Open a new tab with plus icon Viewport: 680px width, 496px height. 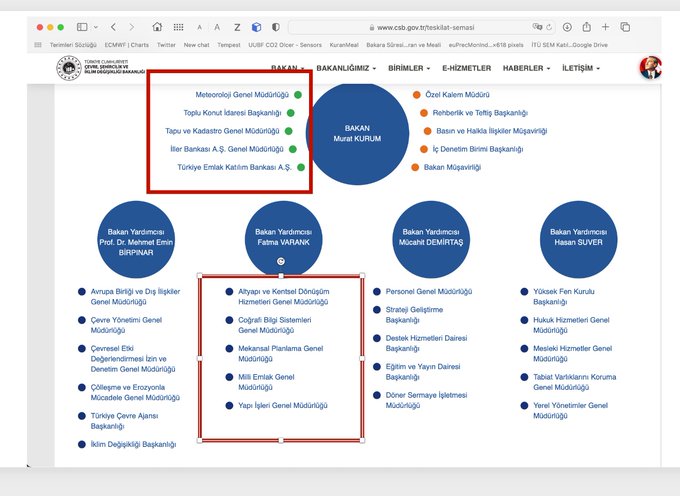(605, 27)
